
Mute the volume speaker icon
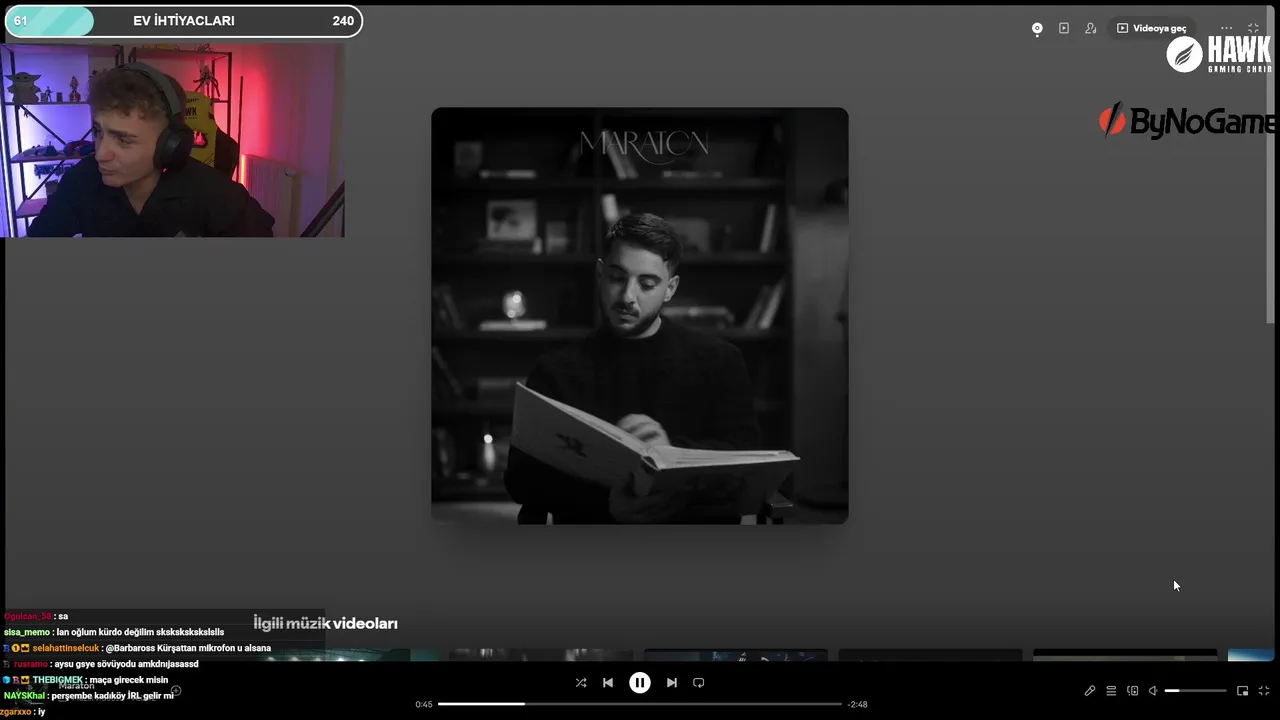click(x=1153, y=691)
